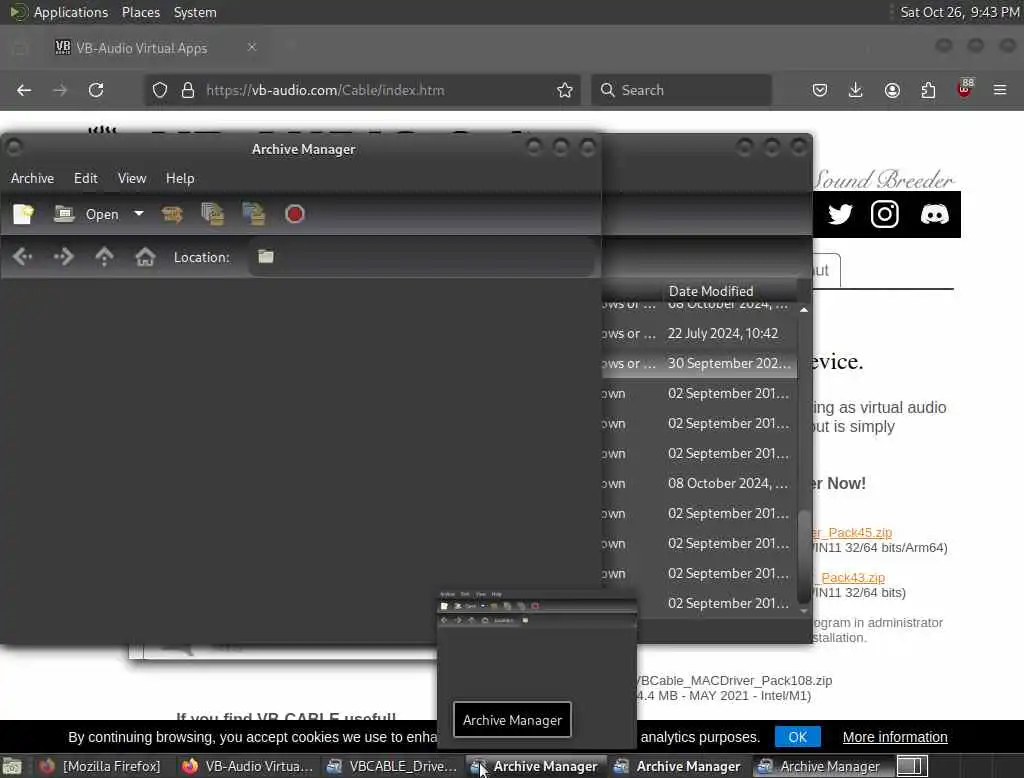Image resolution: width=1024 pixels, height=778 pixels.
Task: Click the workspace switcher in the bottom panel
Action: (x=912, y=766)
